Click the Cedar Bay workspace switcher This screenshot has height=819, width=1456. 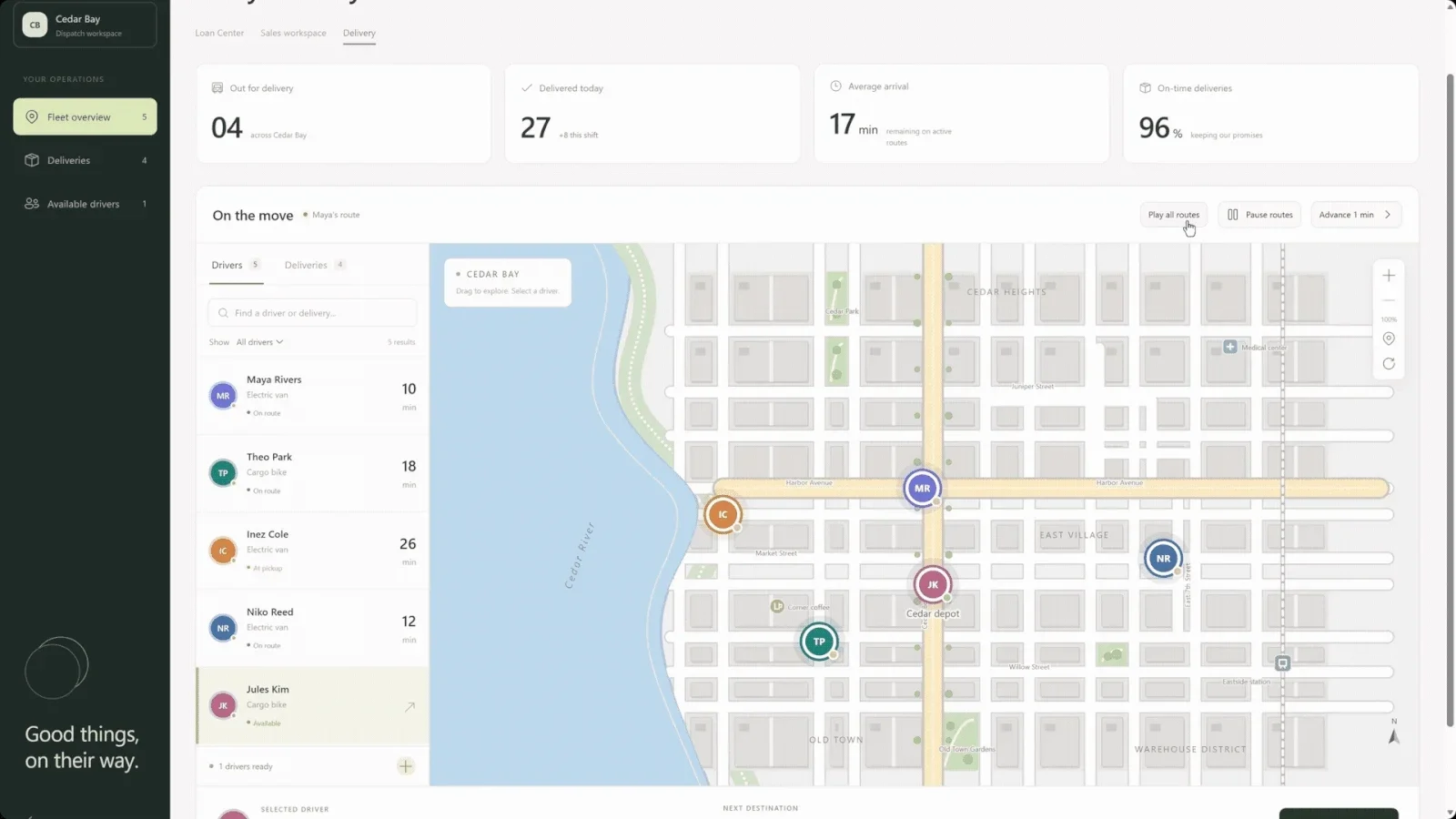[85, 25]
